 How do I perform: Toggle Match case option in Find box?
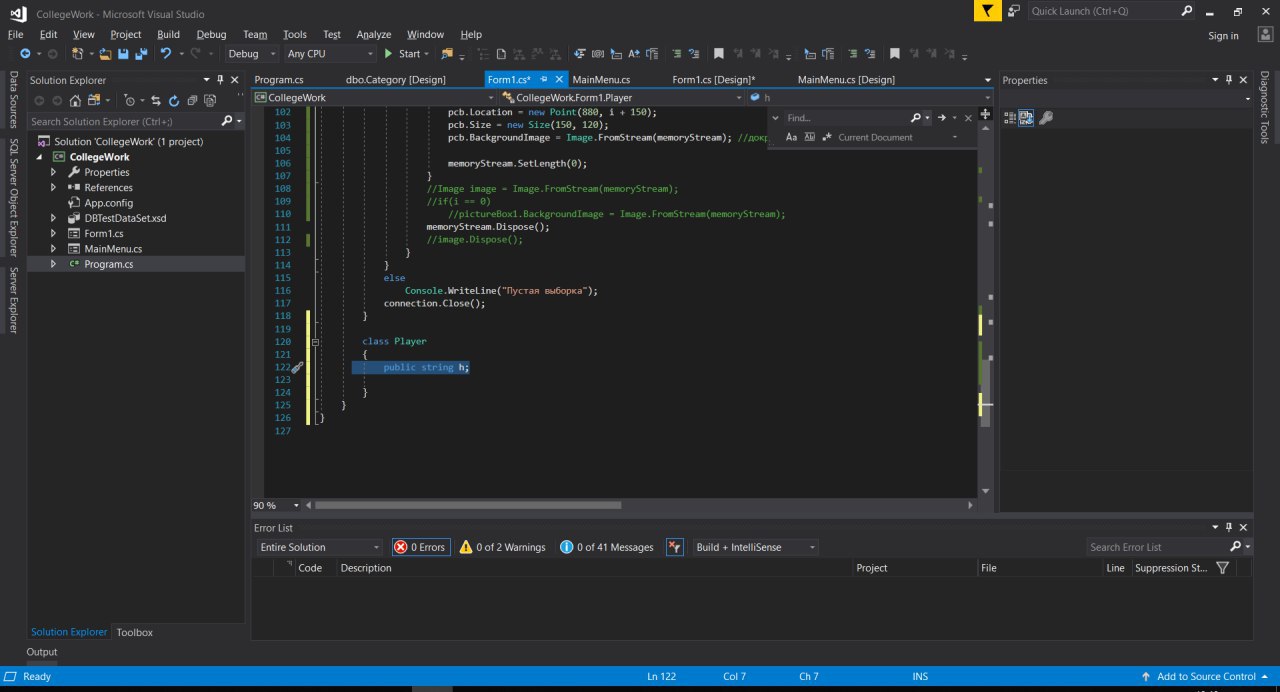coord(791,137)
